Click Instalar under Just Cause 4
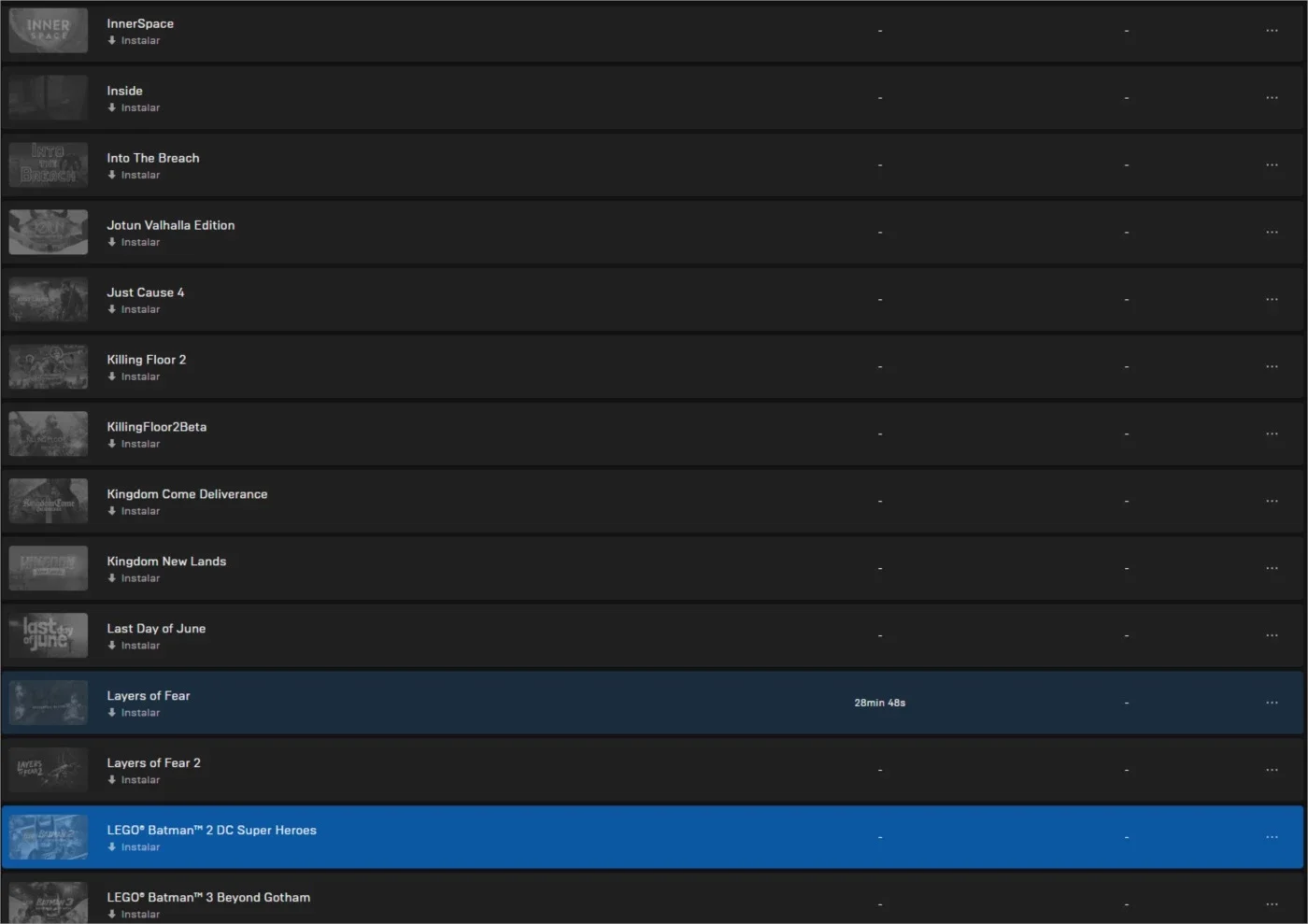Screen dimensions: 1308x924 134,310
